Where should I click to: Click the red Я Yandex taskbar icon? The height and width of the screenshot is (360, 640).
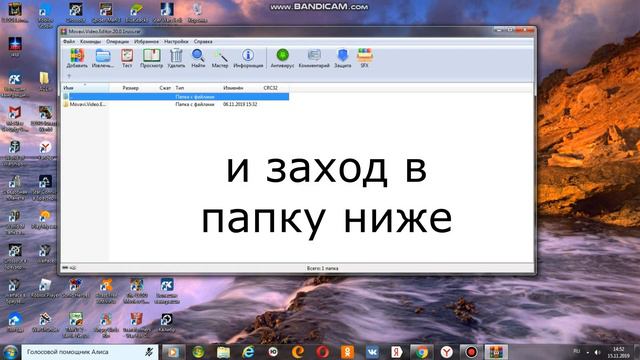tap(397, 352)
